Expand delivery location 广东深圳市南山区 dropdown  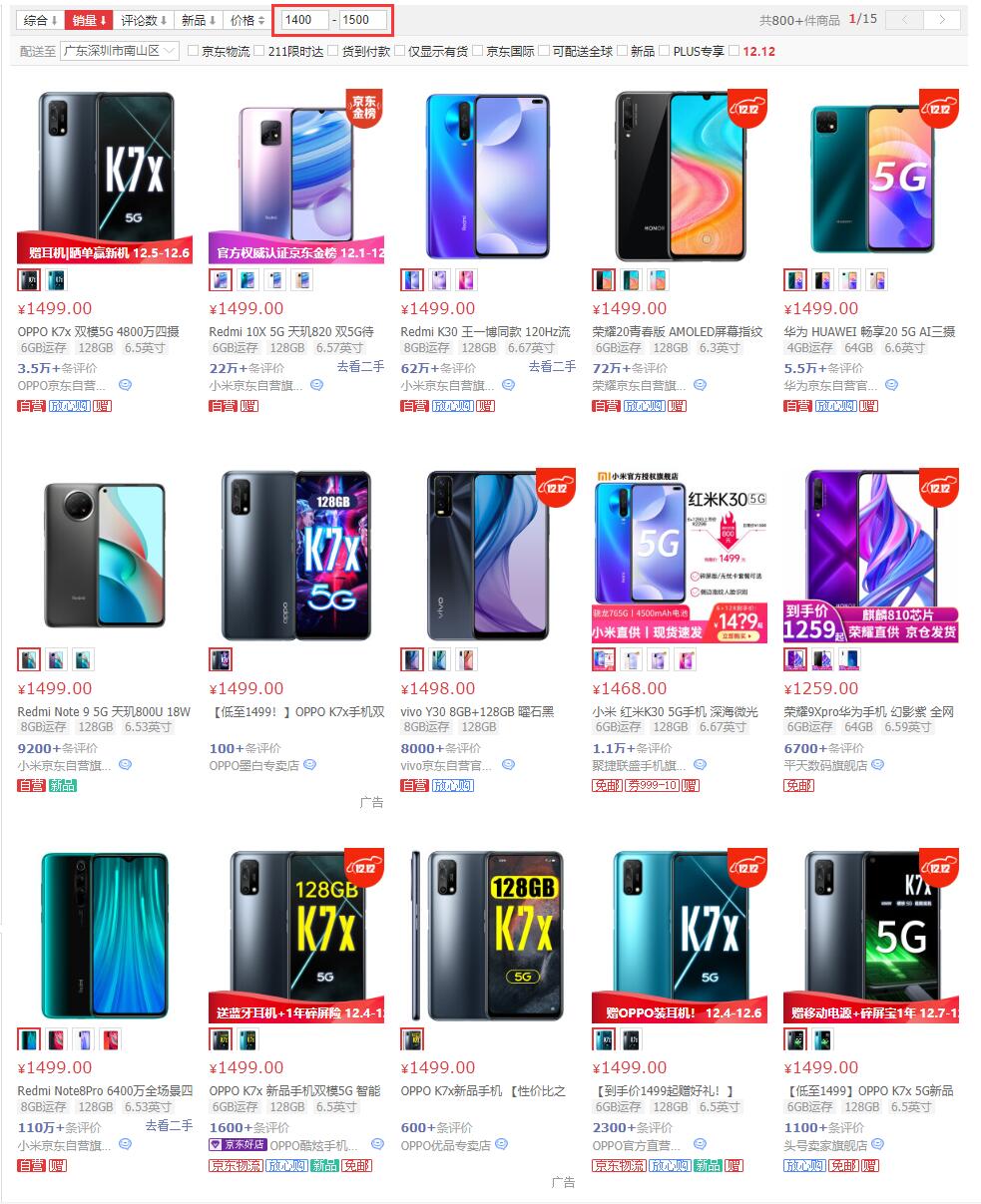tap(119, 51)
